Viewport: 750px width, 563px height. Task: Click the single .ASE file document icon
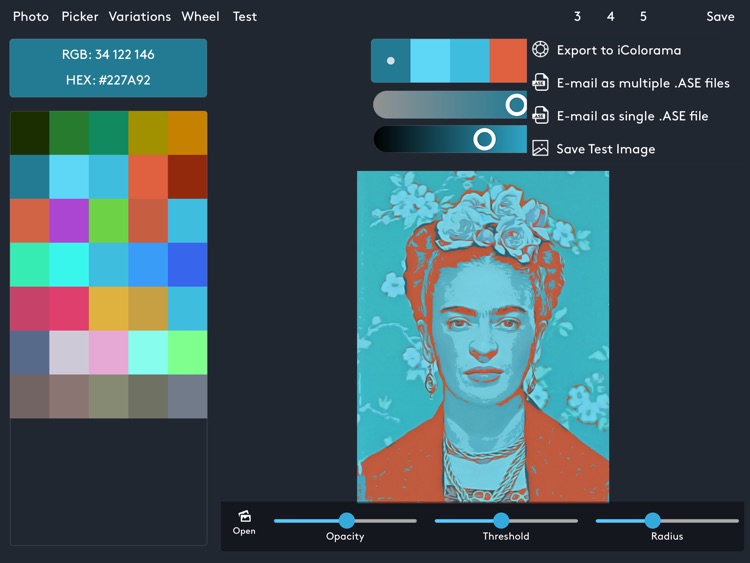click(540, 115)
